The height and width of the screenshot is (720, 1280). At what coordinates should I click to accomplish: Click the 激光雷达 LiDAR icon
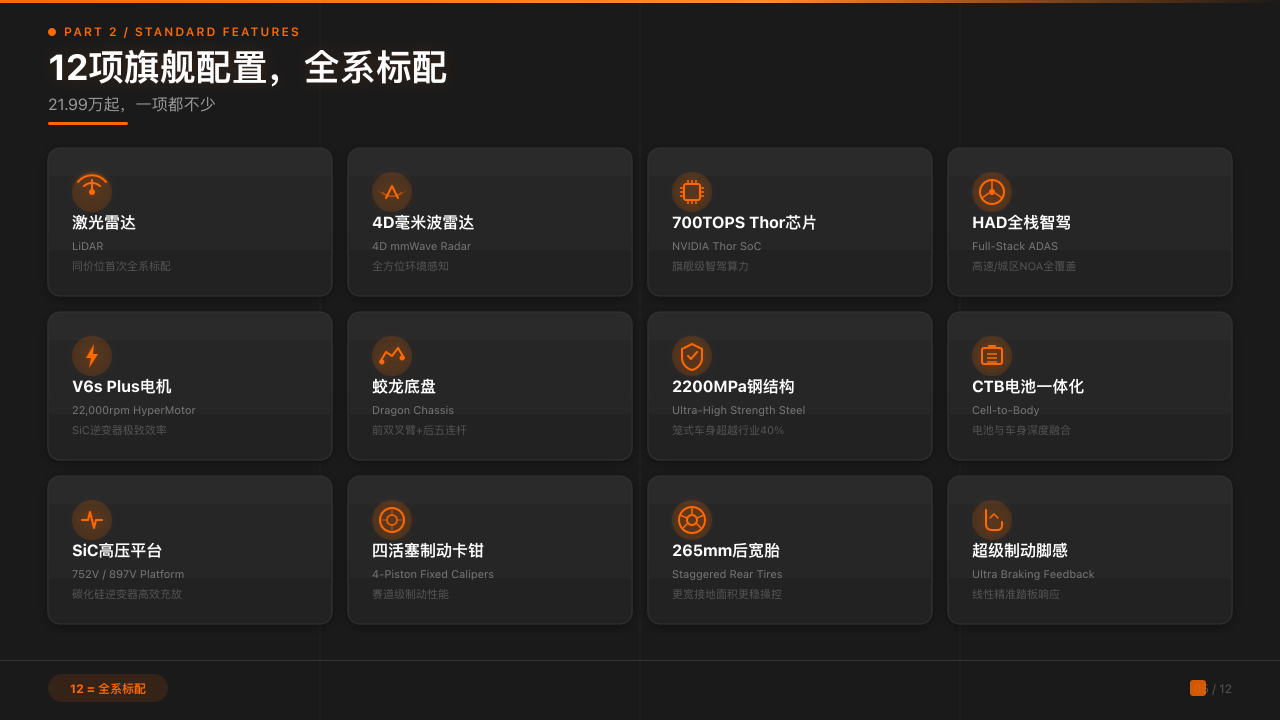click(92, 191)
